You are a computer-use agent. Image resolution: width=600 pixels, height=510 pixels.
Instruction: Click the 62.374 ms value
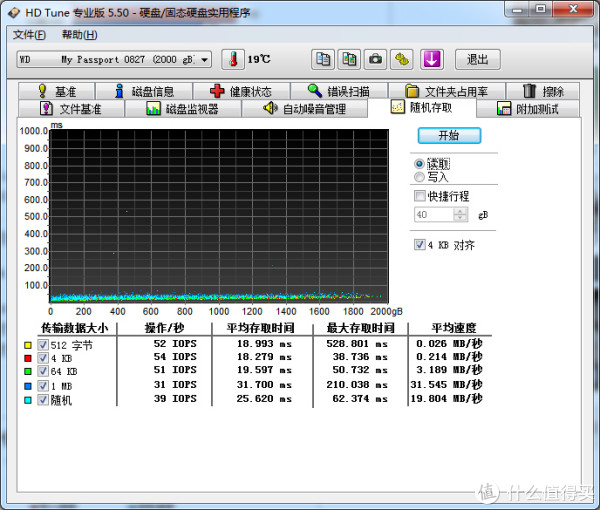[x=360, y=398]
